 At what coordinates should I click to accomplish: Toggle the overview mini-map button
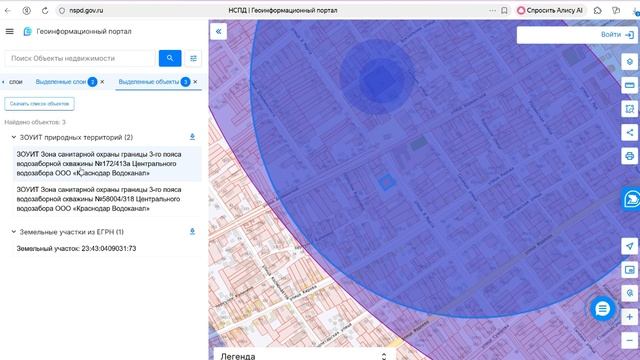point(629,270)
